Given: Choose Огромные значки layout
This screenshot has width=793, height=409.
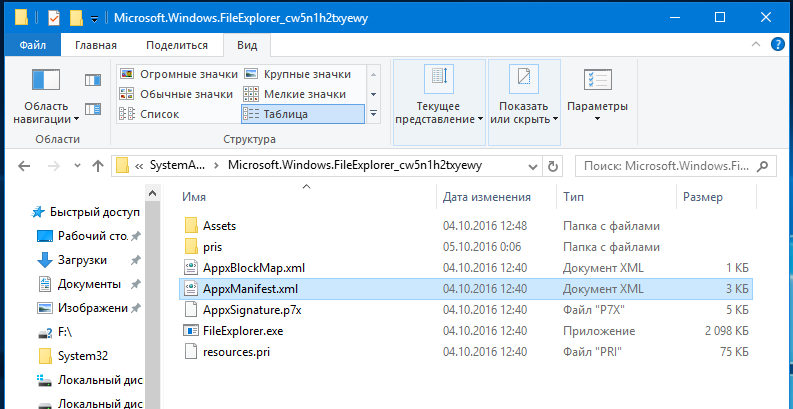Looking at the screenshot, I should point(179,74).
